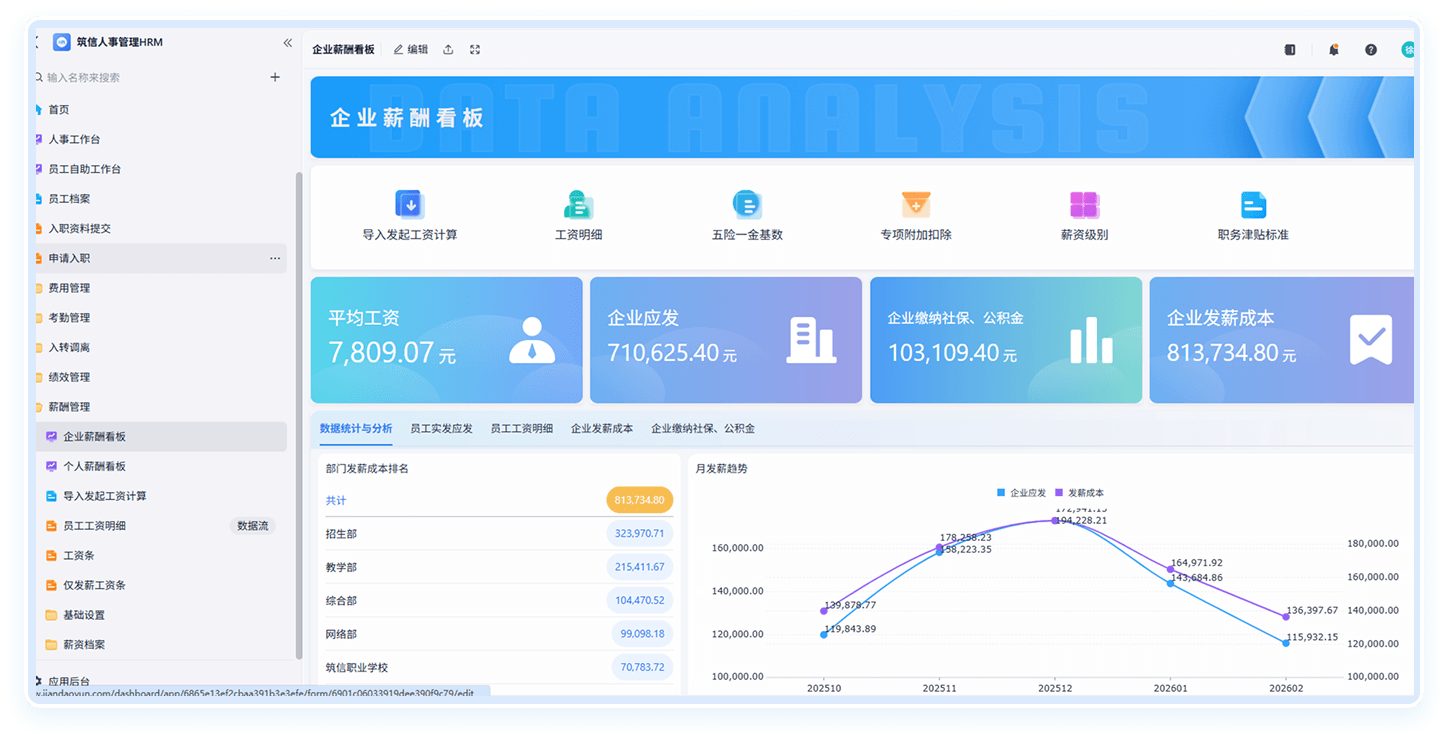Click the help question mark icon
This screenshot has width=1448, height=740.
point(1371,49)
